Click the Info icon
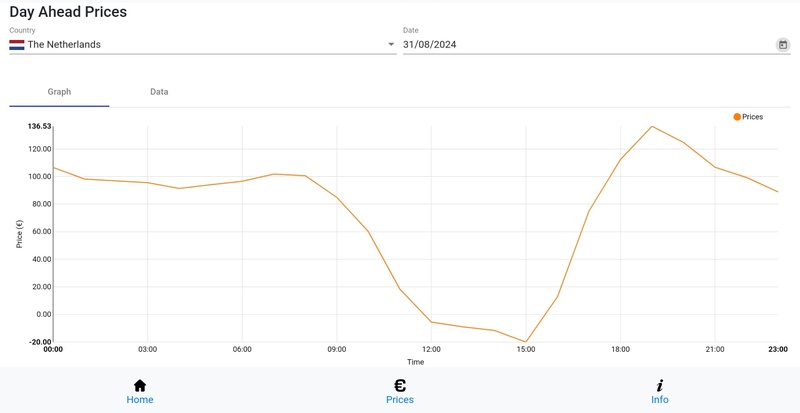The image size is (800, 413). [660, 385]
